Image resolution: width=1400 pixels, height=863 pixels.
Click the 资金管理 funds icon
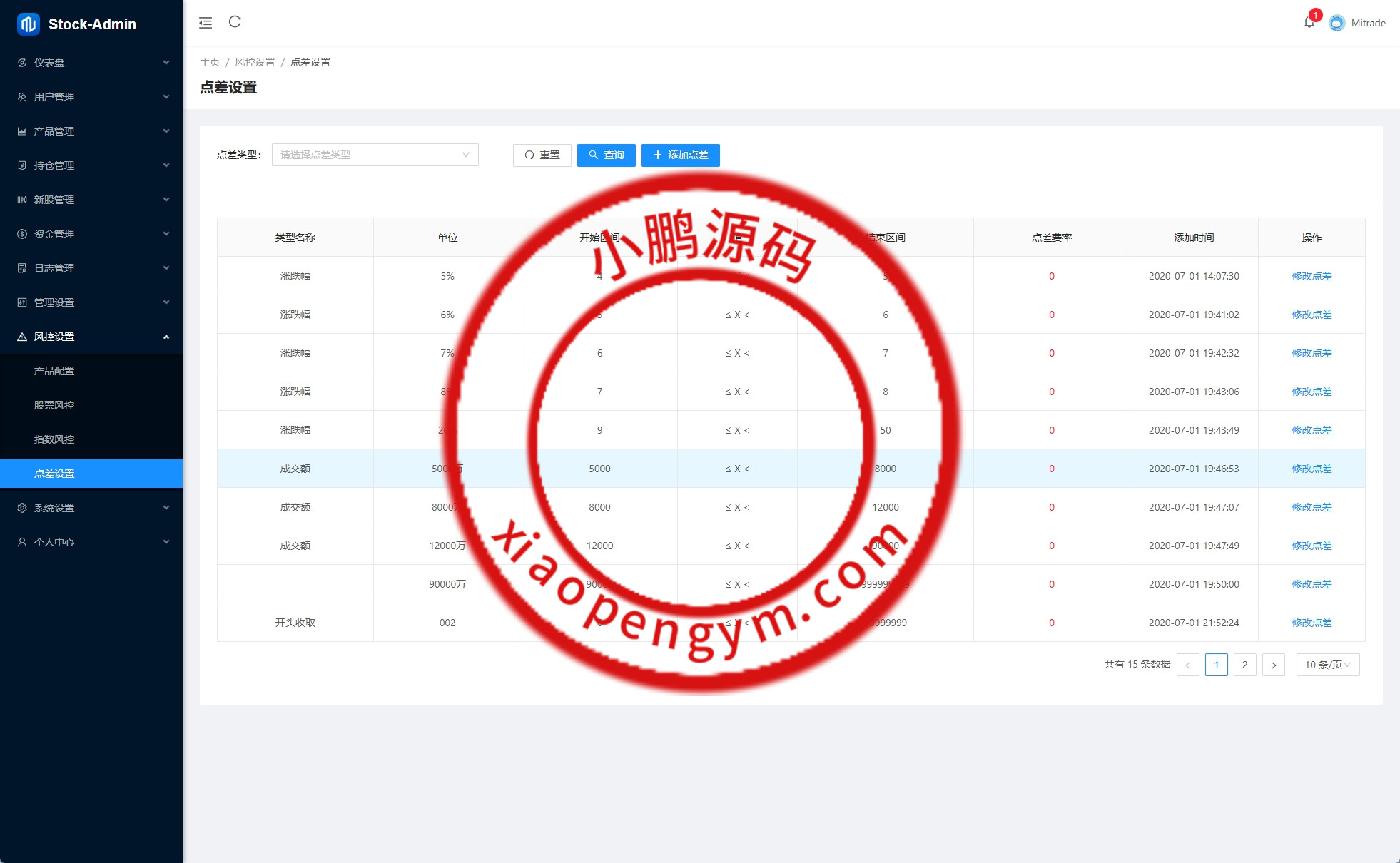[21, 233]
